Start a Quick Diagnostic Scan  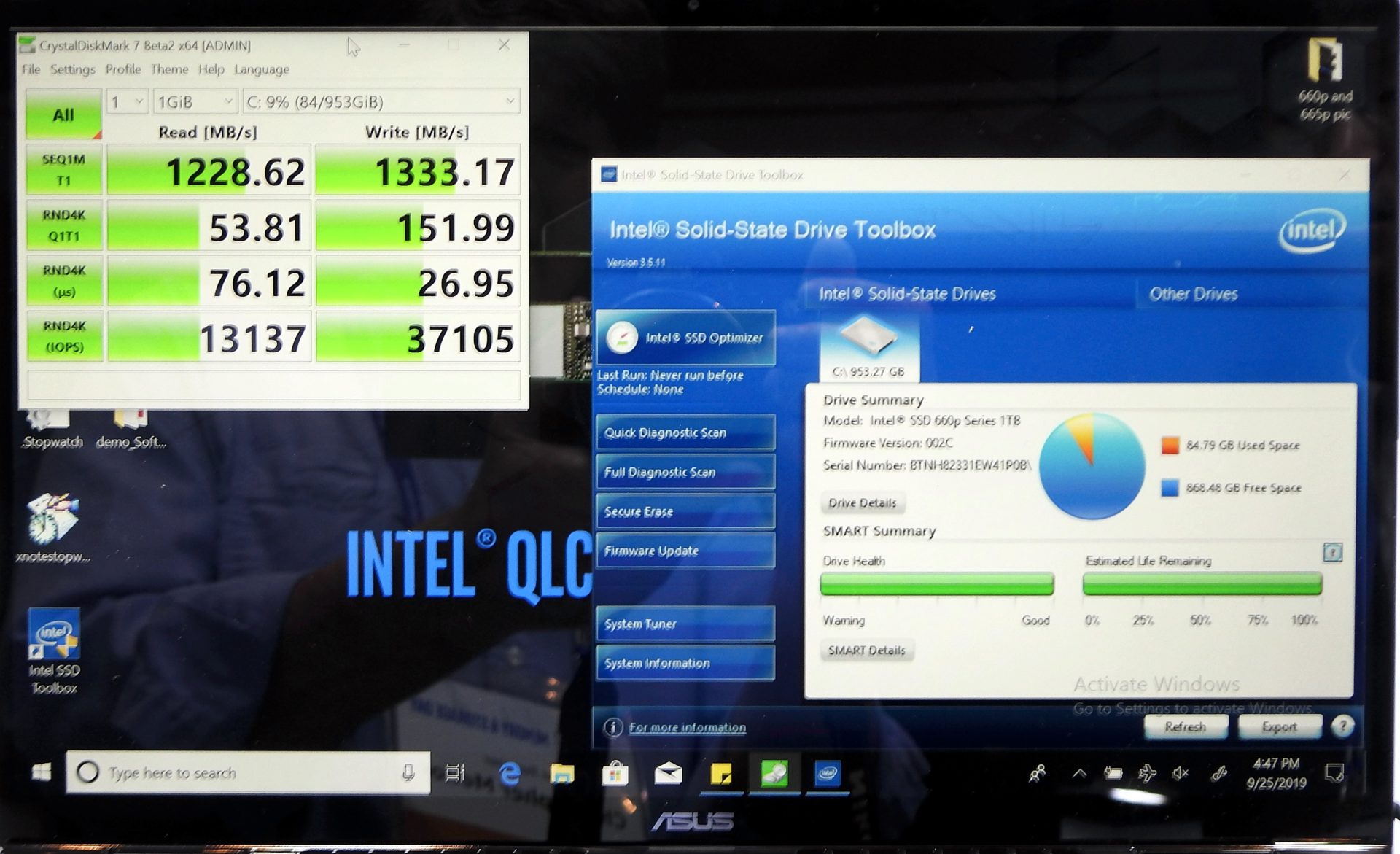coord(684,432)
